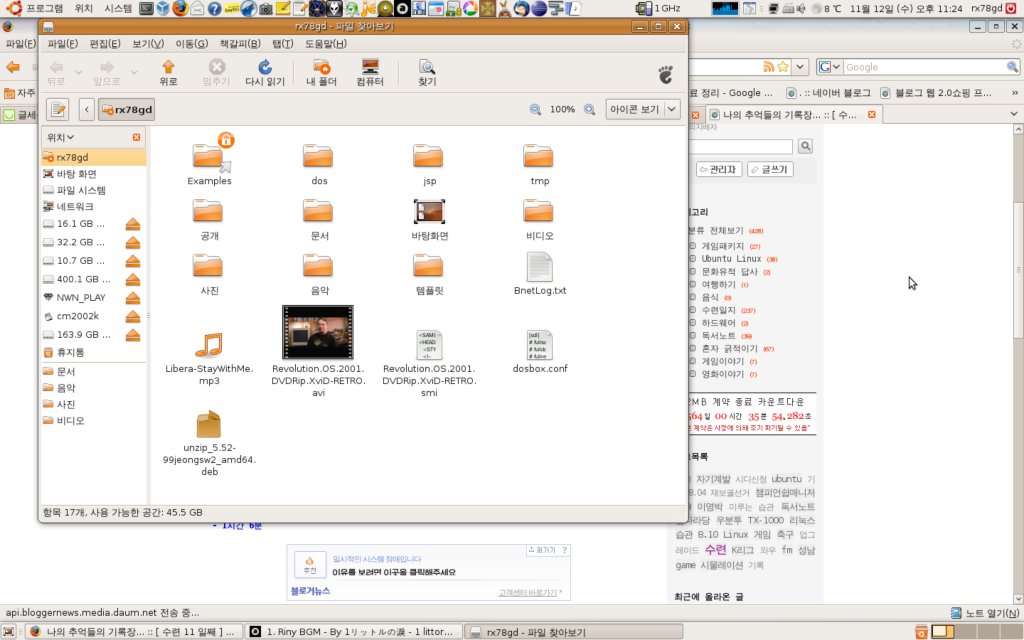Click the red power/logout button in the panel

1012,8
